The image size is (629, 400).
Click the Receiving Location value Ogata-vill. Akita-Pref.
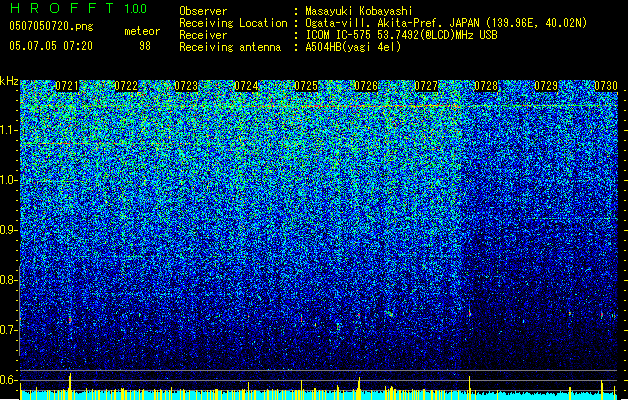click(x=373, y=23)
